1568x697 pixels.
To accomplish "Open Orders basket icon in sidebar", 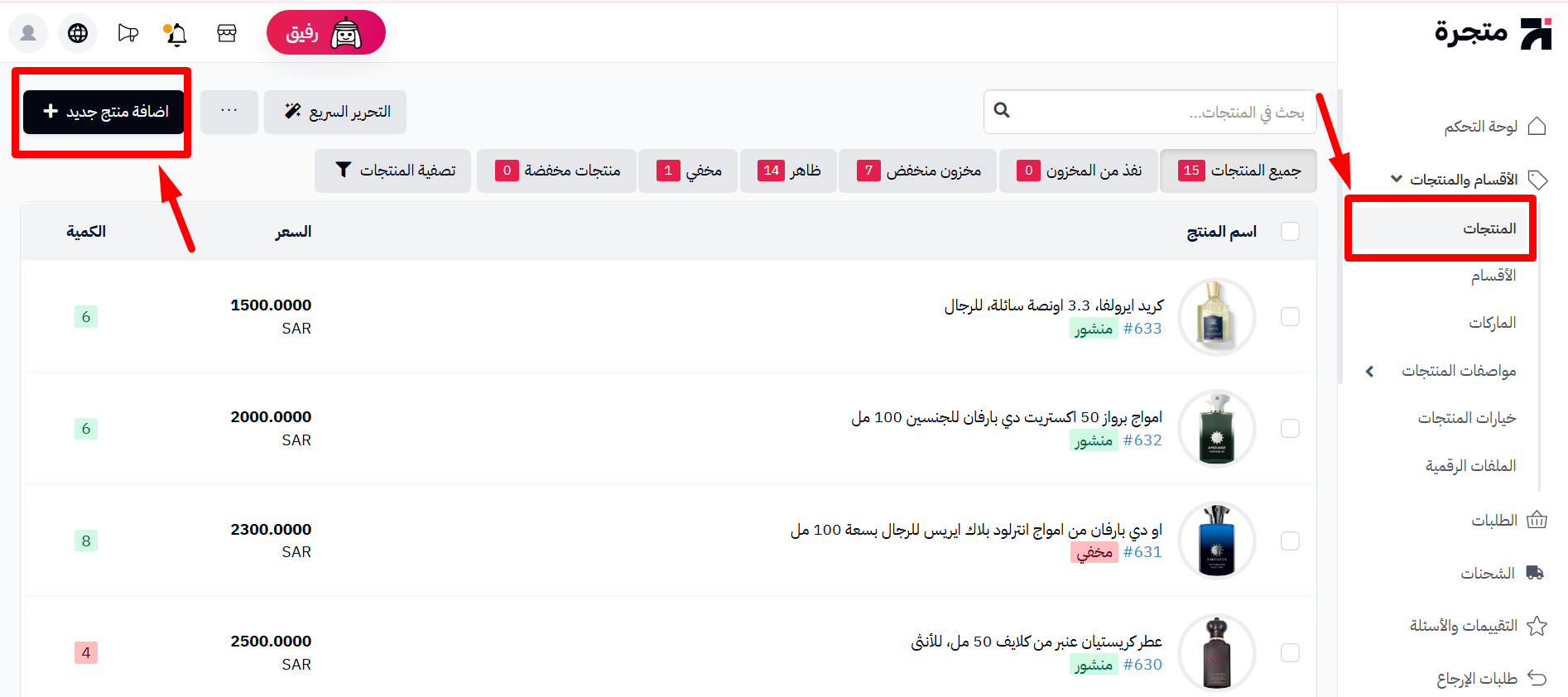I will click(1537, 520).
